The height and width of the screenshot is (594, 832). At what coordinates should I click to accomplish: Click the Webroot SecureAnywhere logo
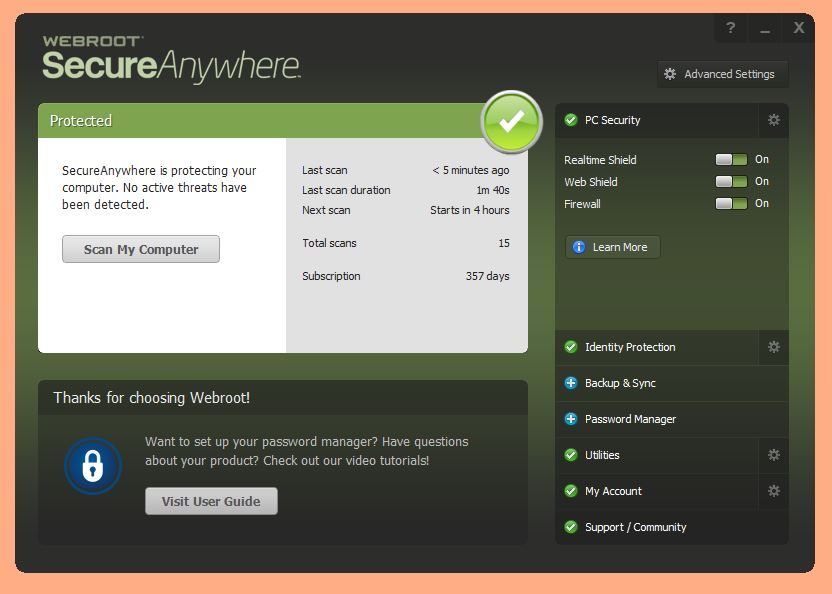point(171,58)
